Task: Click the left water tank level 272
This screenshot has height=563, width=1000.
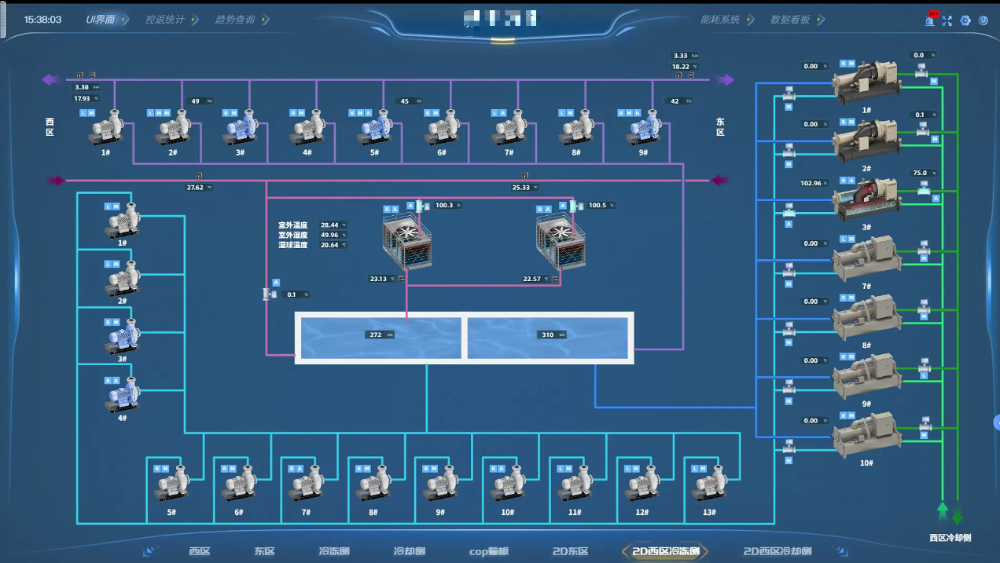Action: [379, 335]
